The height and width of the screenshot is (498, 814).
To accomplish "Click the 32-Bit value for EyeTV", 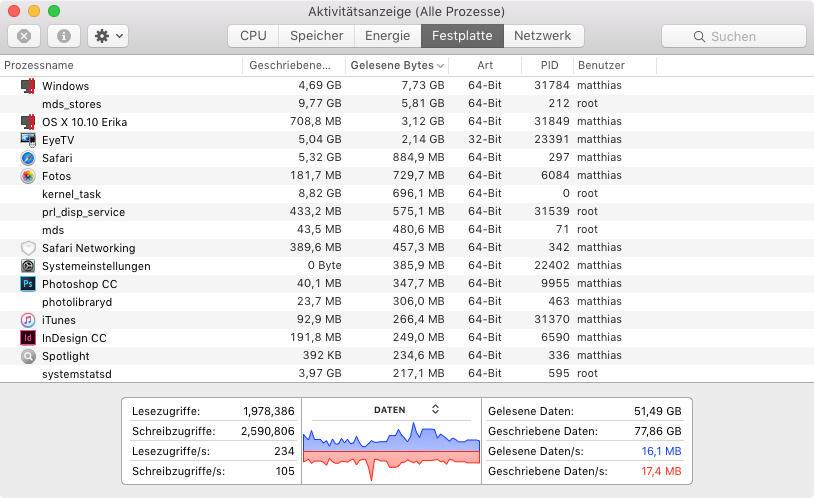I will click(485, 139).
